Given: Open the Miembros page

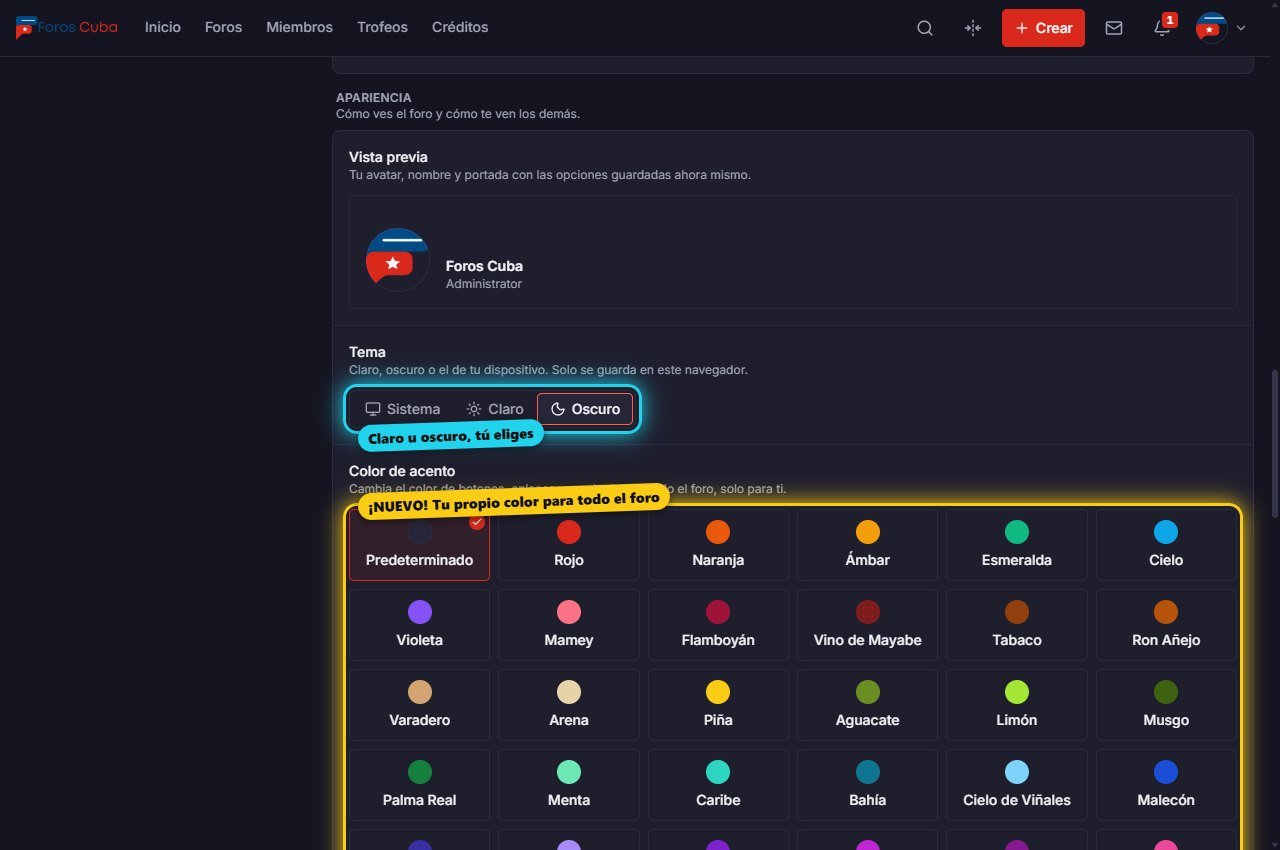Looking at the screenshot, I should pos(299,27).
